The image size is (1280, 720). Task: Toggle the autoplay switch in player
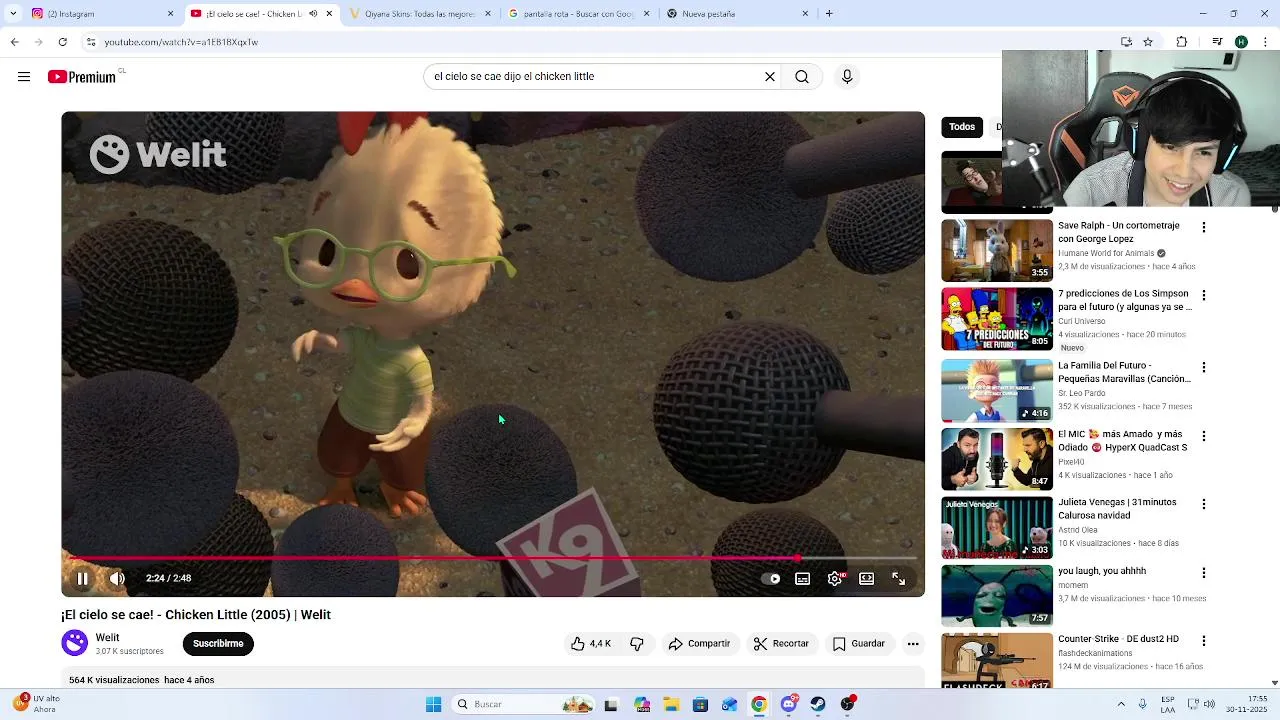click(x=771, y=578)
